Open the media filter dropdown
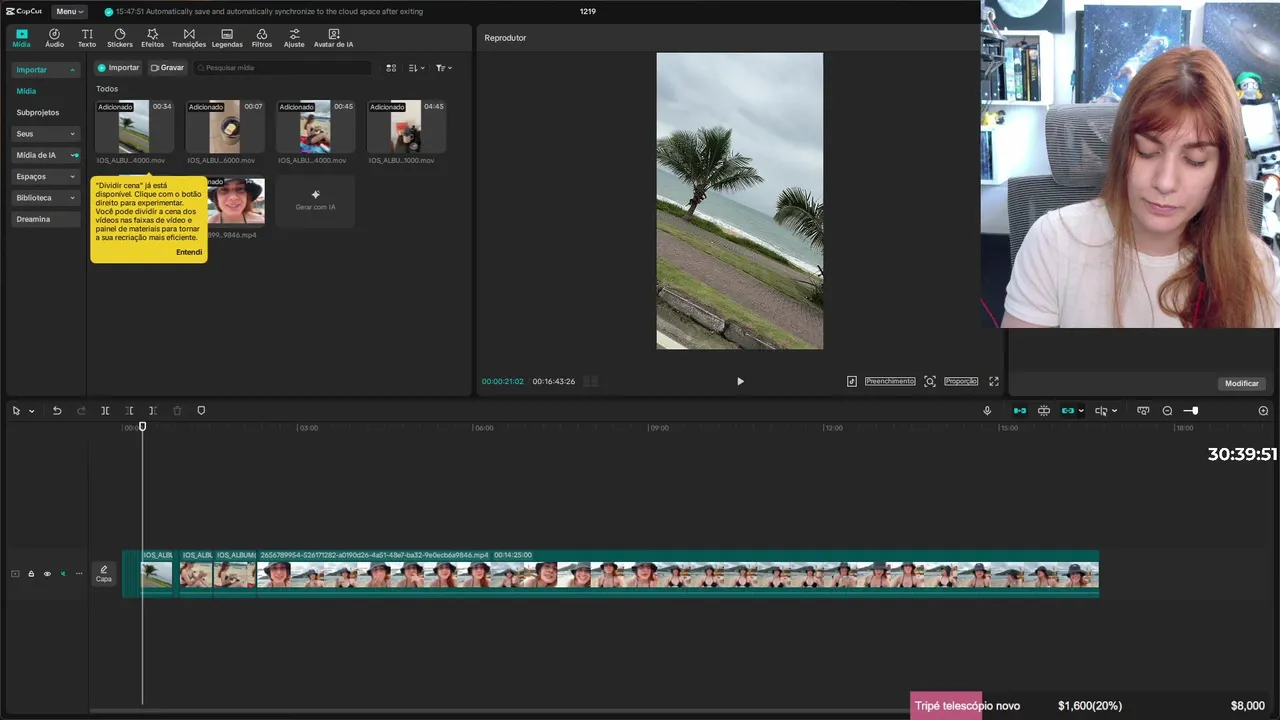The height and width of the screenshot is (720, 1280). tap(444, 68)
